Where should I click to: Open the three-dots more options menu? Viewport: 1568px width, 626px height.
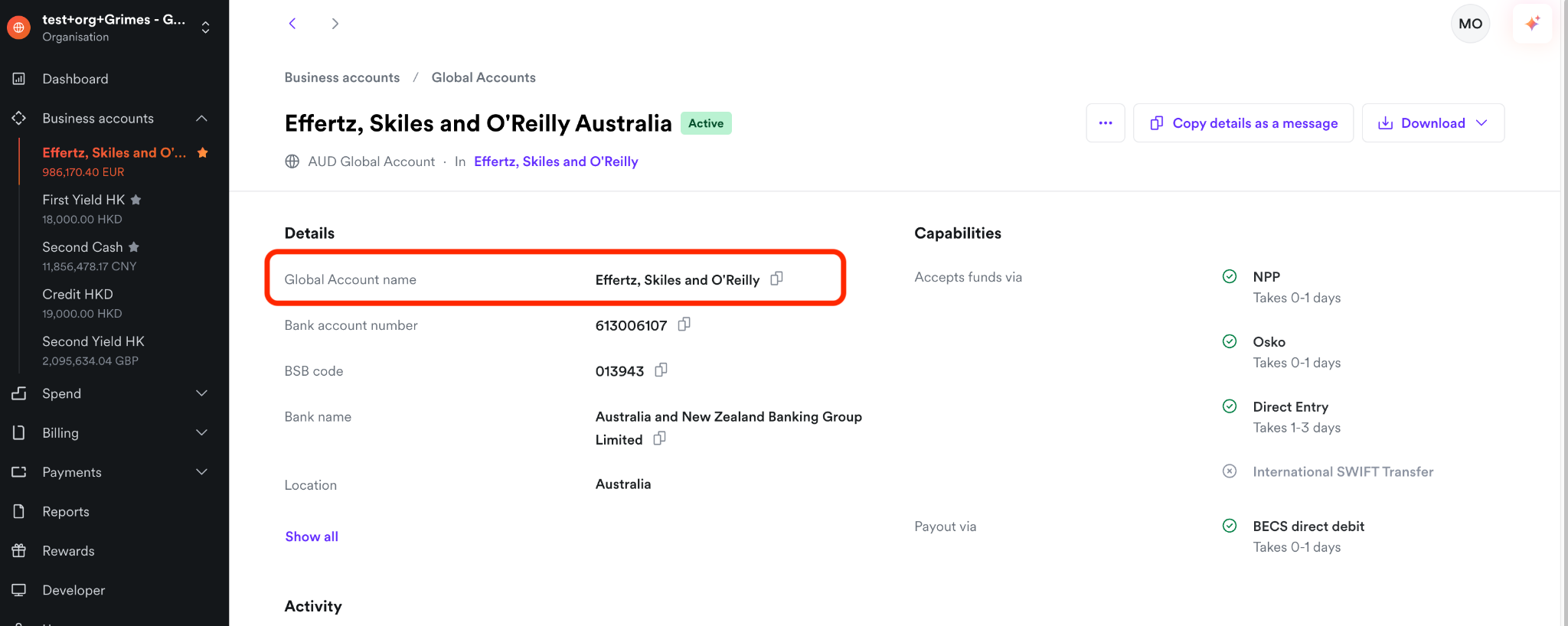(1106, 123)
